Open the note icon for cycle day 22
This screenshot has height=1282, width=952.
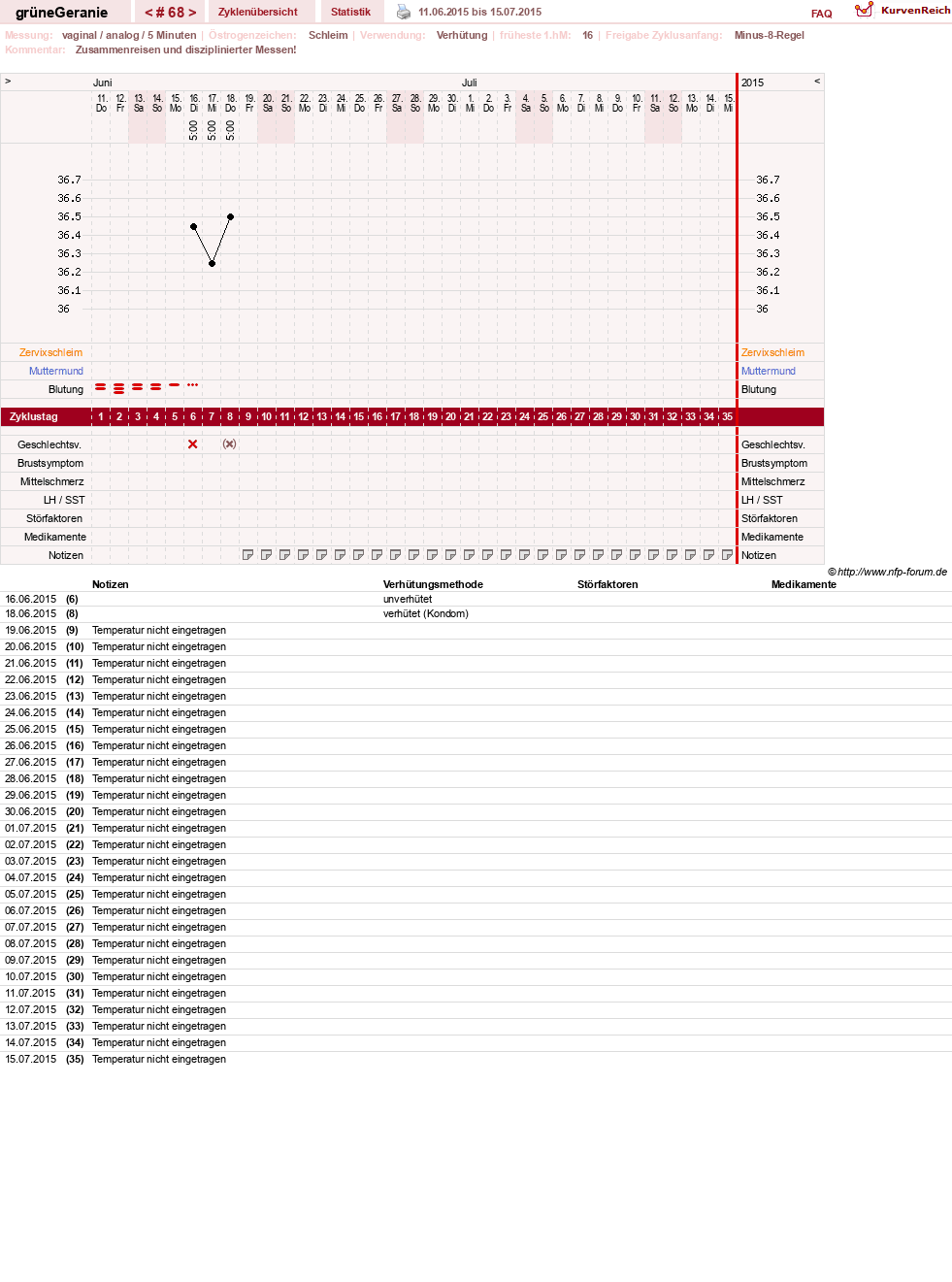tap(488, 555)
